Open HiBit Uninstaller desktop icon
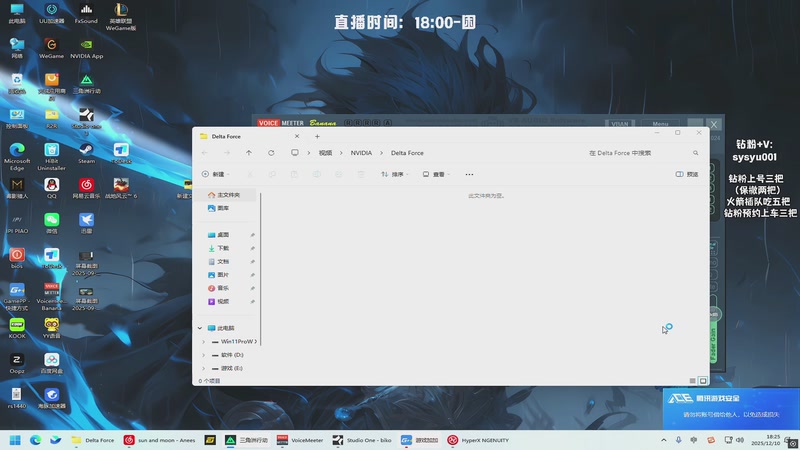This screenshot has width=800, height=450. (52, 157)
